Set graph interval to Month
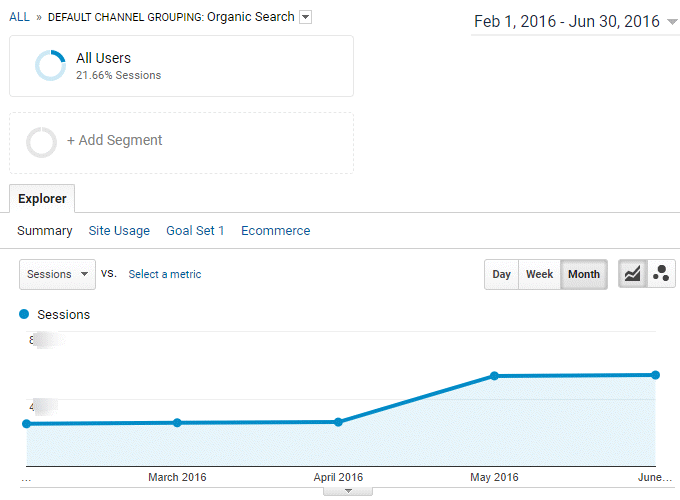Screen dimensions: 680x500 coord(584,274)
